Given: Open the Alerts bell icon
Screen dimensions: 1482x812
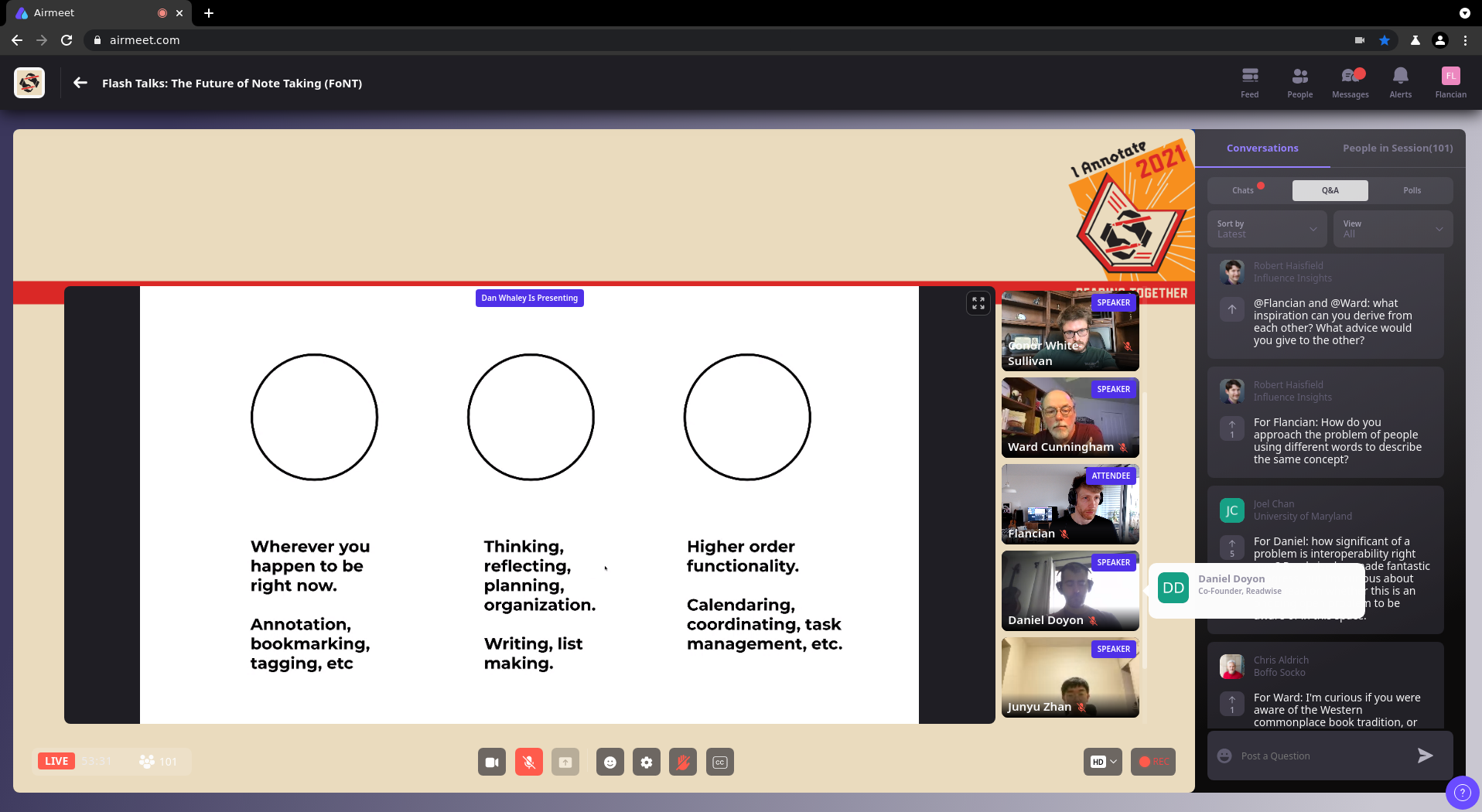Looking at the screenshot, I should coord(1400,82).
